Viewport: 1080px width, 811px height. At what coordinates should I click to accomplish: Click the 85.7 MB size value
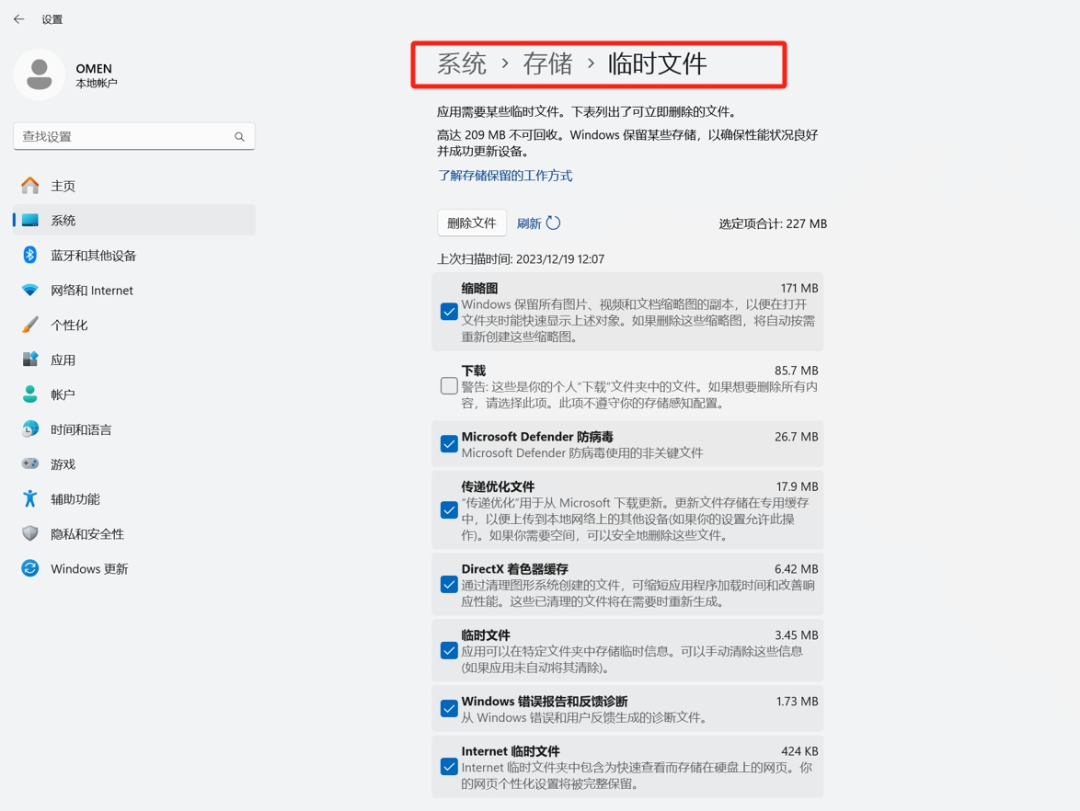pyautogui.click(x=796, y=371)
